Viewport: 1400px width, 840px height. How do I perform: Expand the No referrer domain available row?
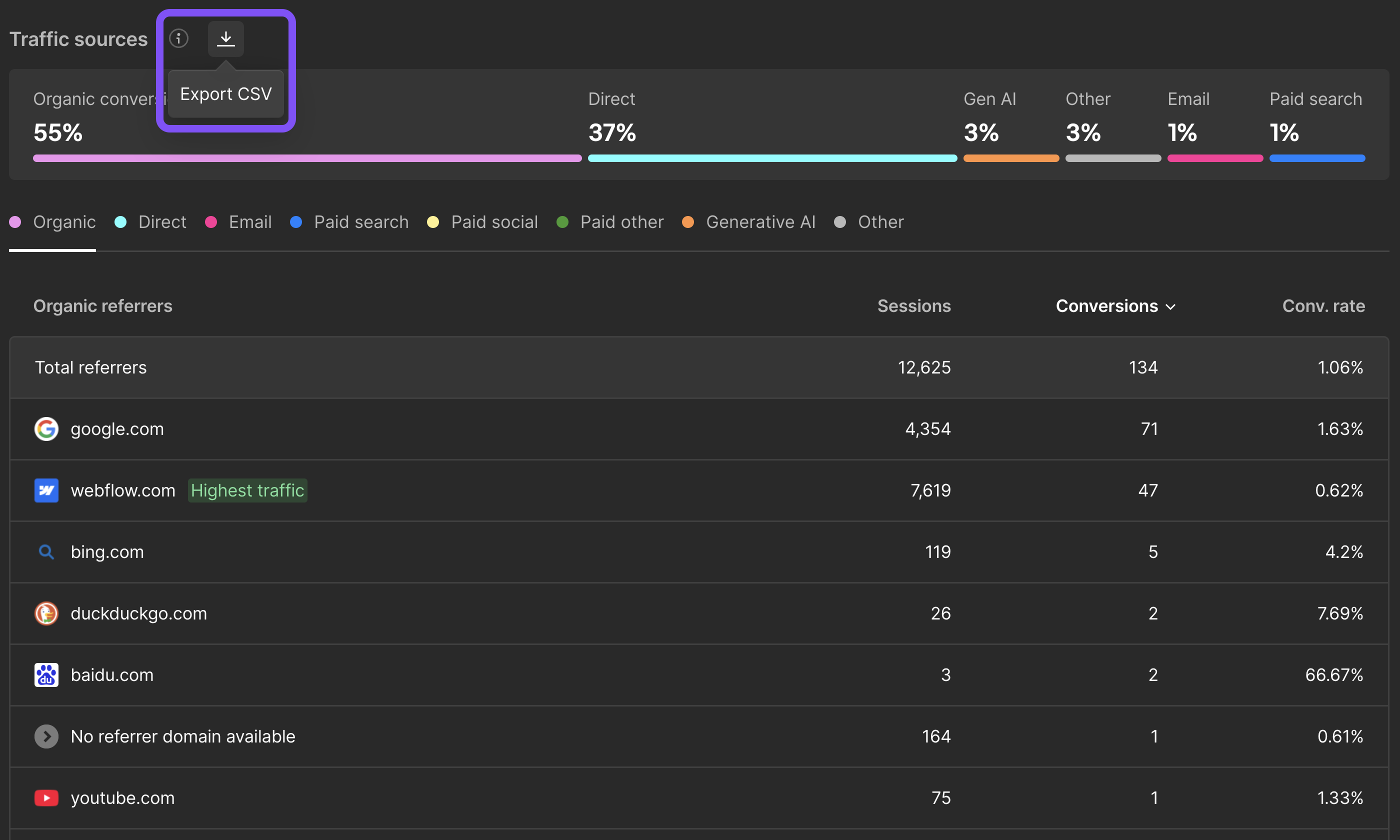click(x=46, y=736)
